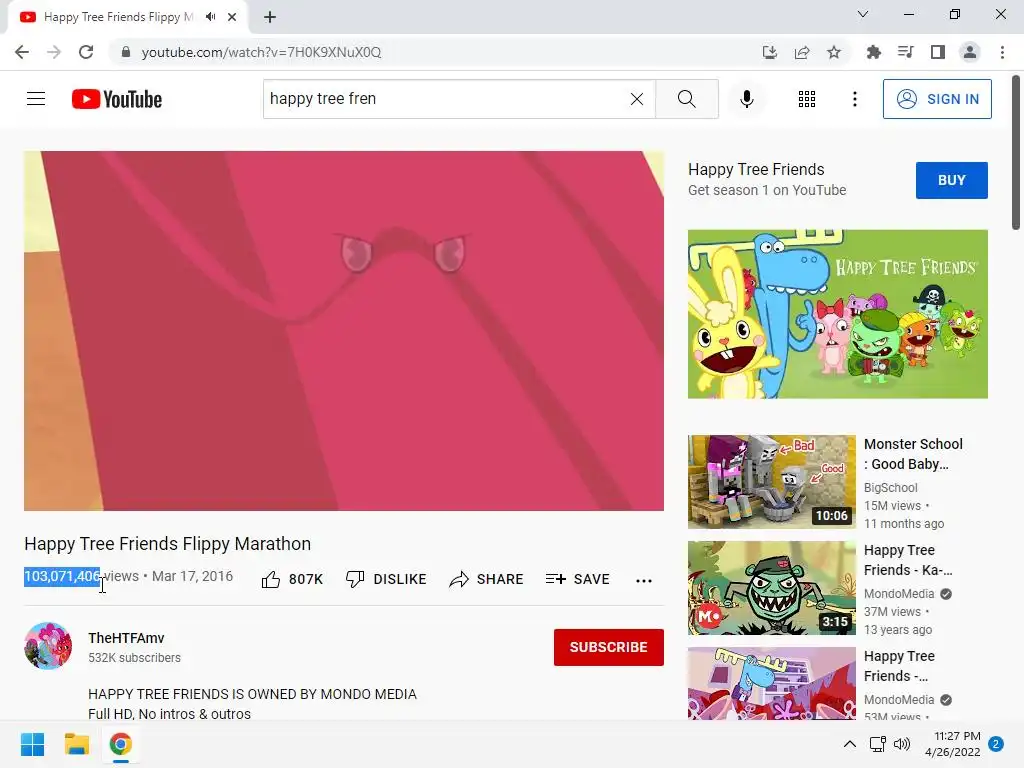Viewport: 1024px width, 768px height.
Task: View site info lock icon
Action: coord(126,52)
